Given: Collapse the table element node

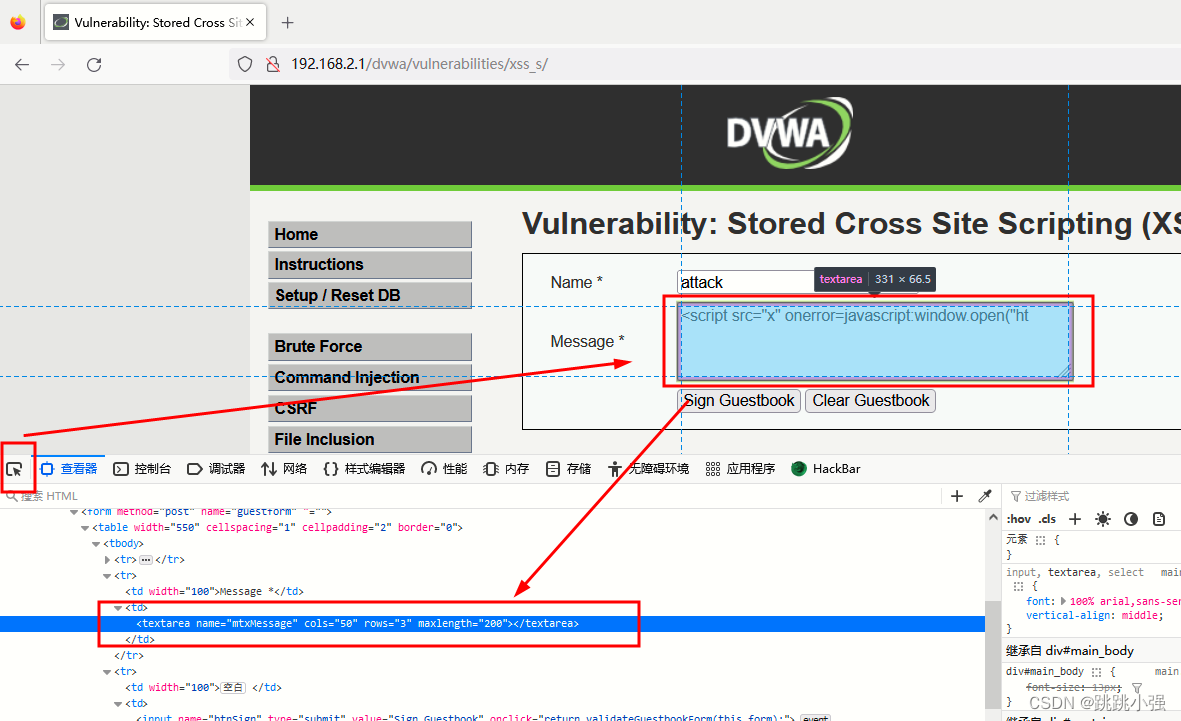Looking at the screenshot, I should (85, 528).
